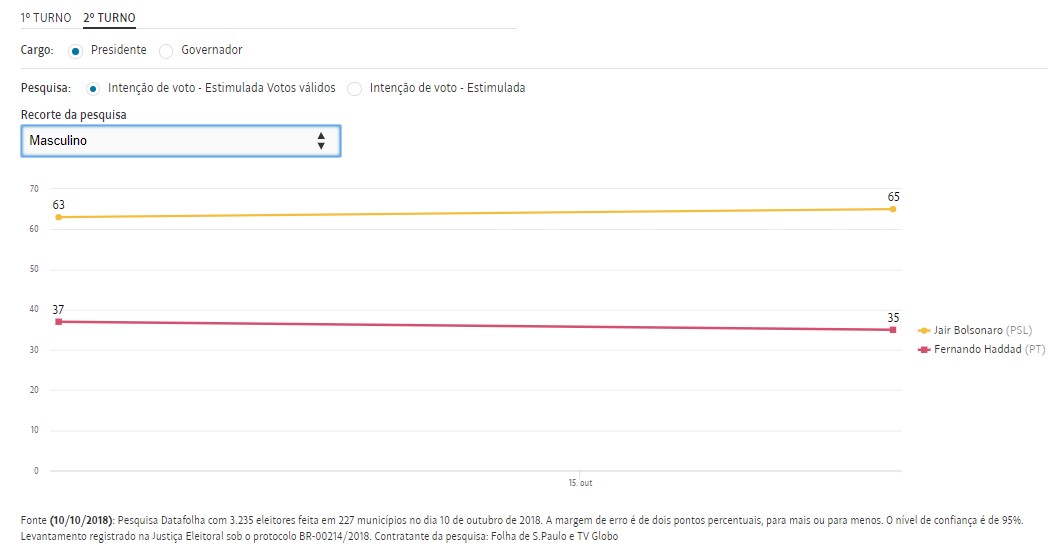The height and width of the screenshot is (547, 1048).
Task: Click the red Haddad square marker at 35
Action: tap(892, 330)
